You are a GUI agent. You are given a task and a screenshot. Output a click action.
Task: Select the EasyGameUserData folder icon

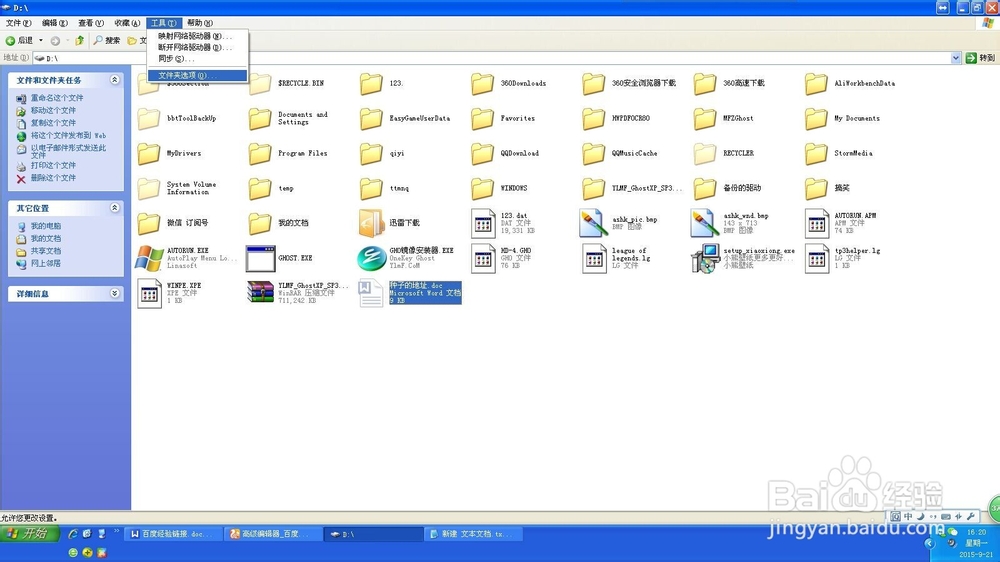(371, 119)
